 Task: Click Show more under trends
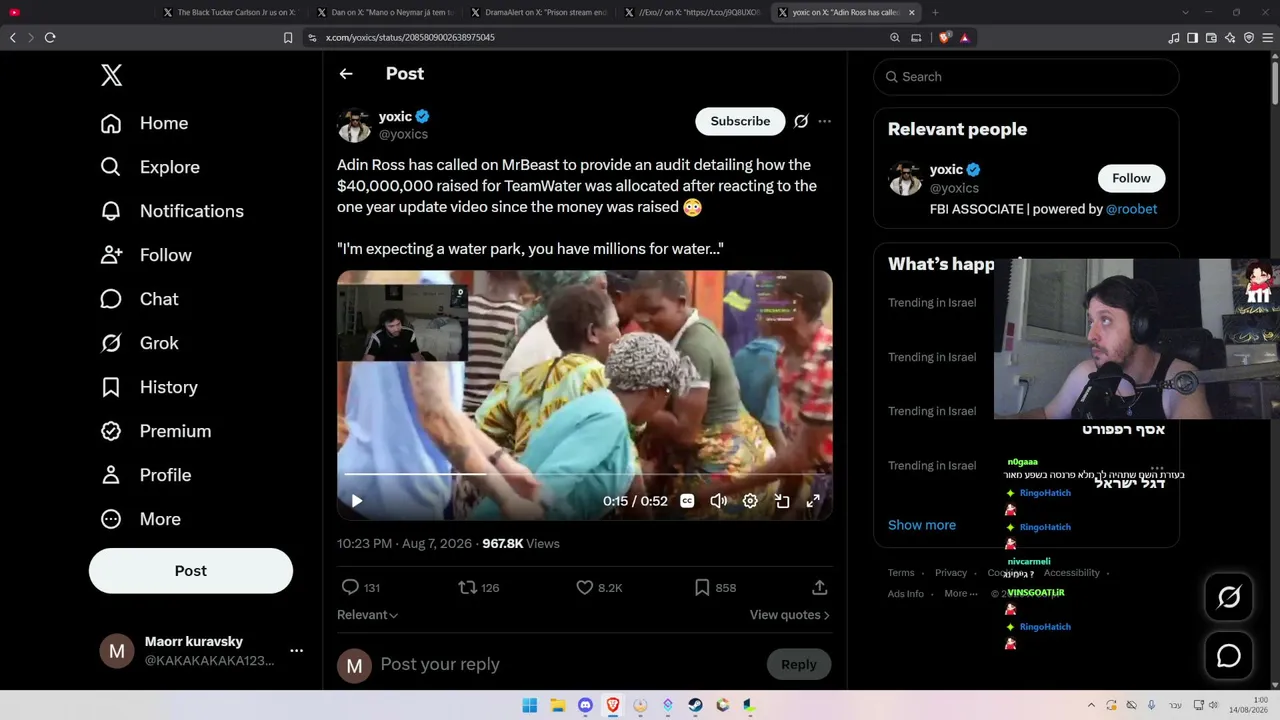pyautogui.click(x=922, y=525)
